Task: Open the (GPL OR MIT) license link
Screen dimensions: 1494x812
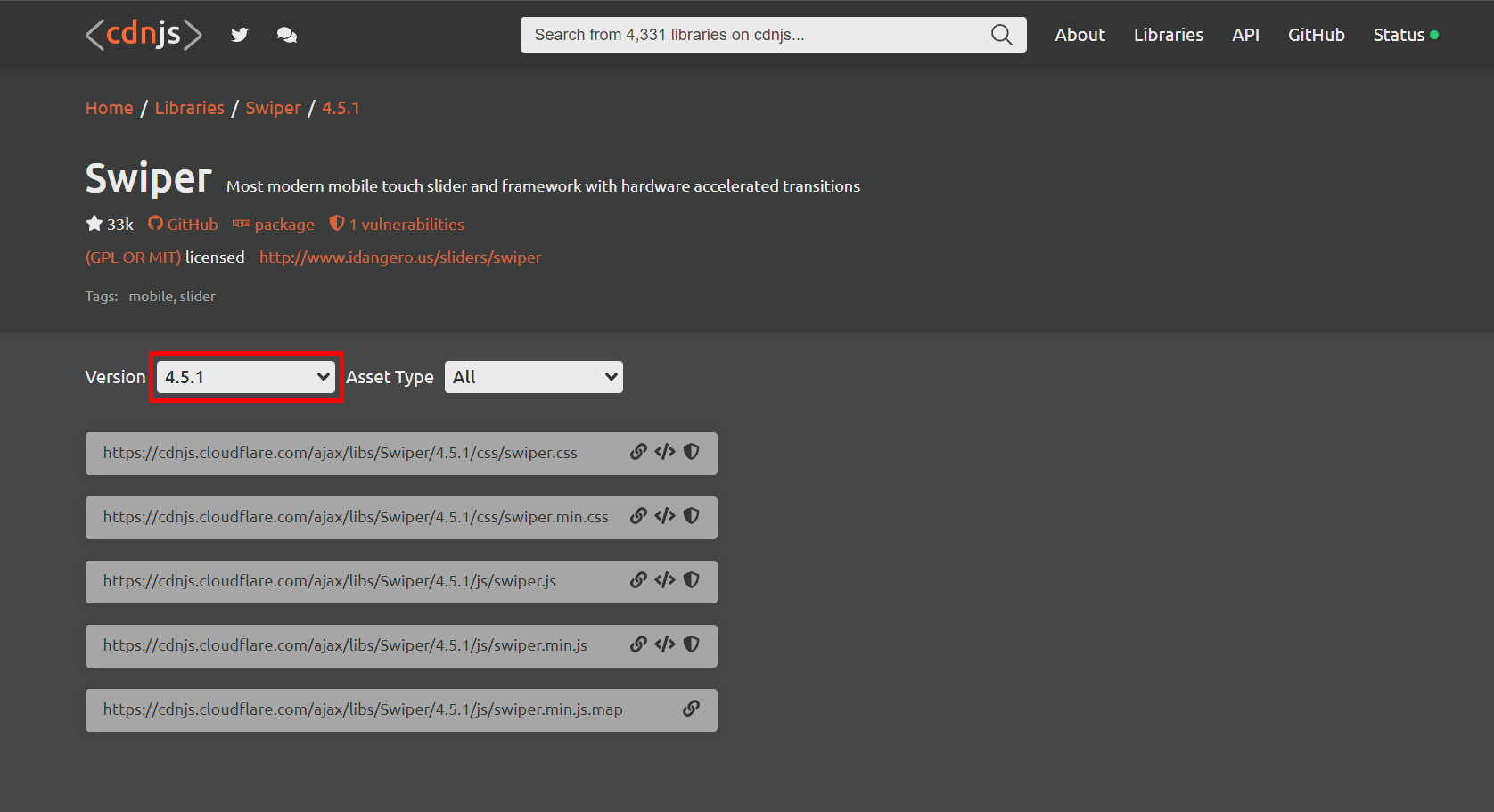Action: (x=133, y=258)
